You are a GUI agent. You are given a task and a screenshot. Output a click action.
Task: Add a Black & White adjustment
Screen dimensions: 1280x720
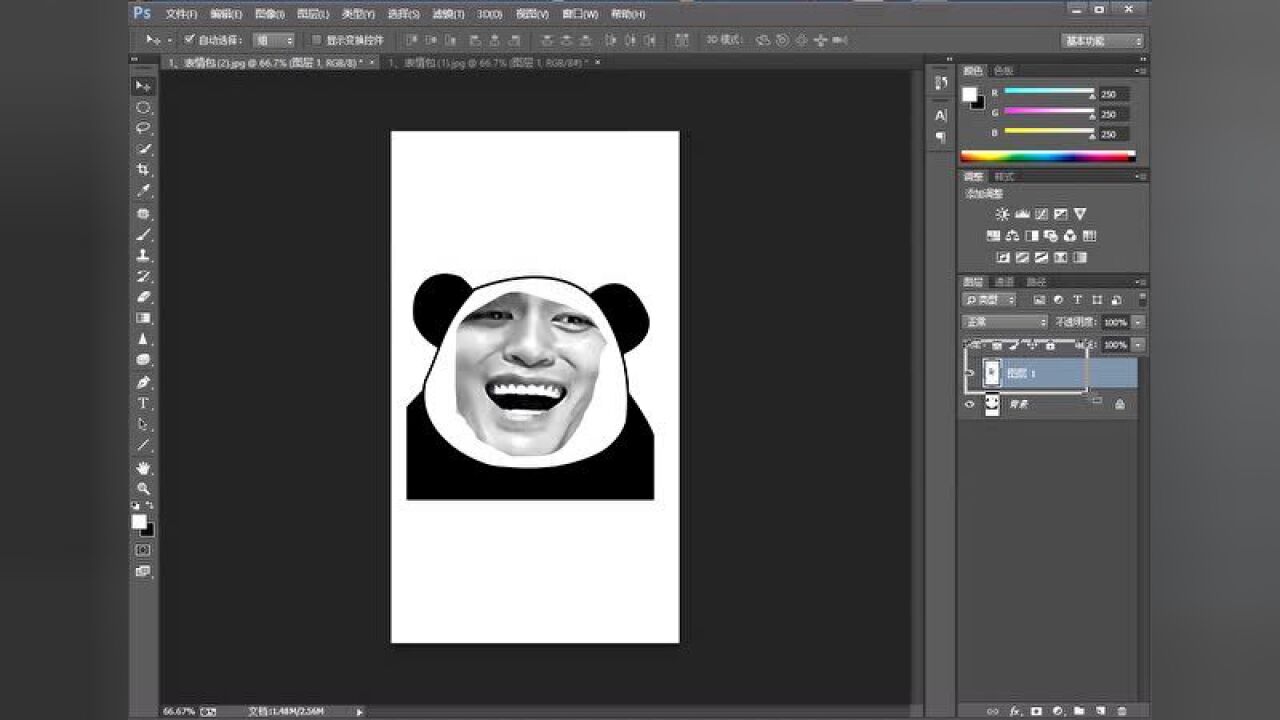click(x=1031, y=236)
